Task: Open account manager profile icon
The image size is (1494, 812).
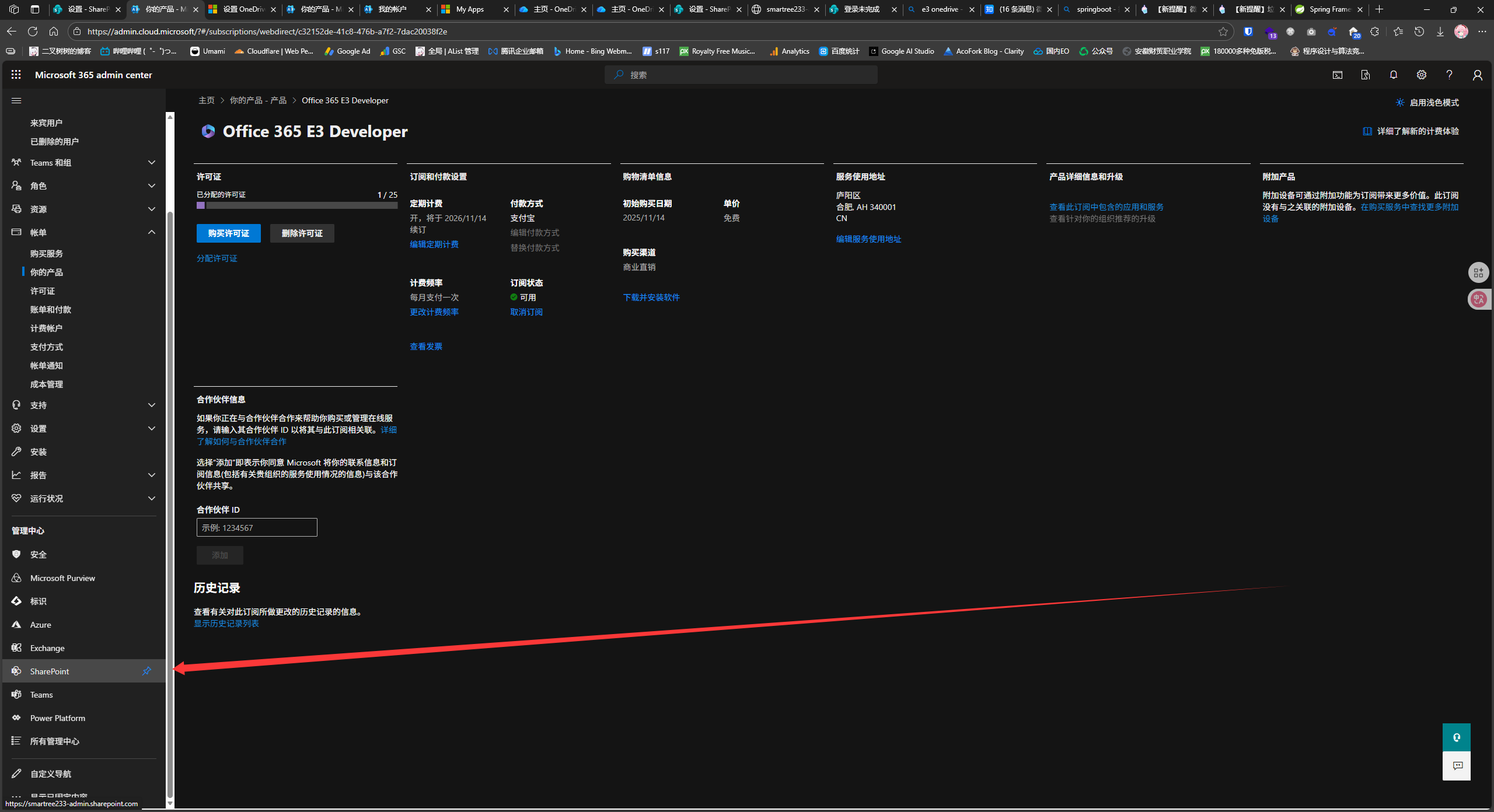Action: [1477, 75]
